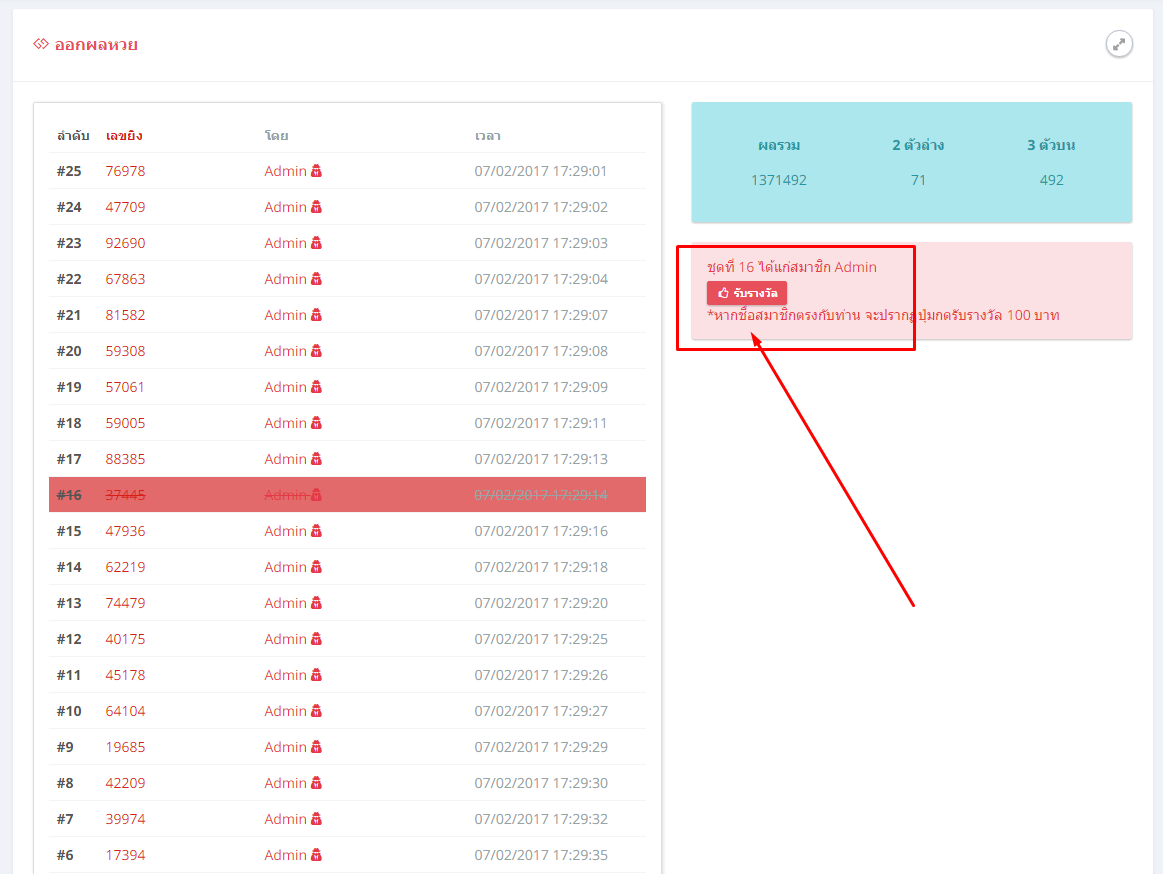Click the ออกผลหวย panel title
Screen dimensions: 1163x874
(x=96, y=45)
